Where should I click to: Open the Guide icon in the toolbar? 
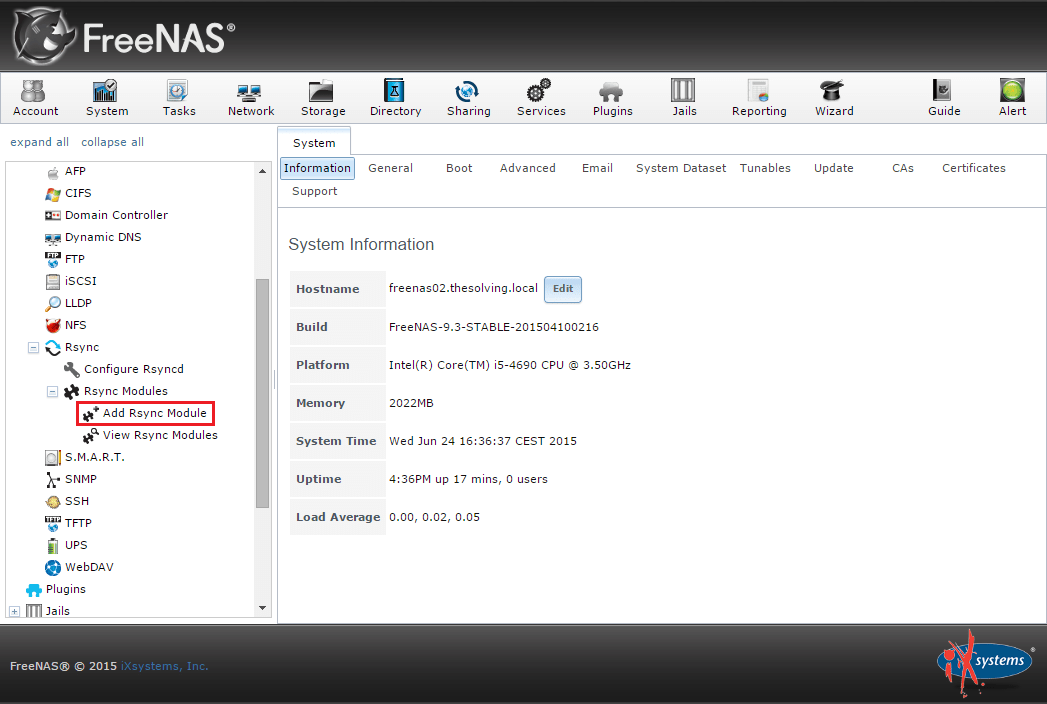943,89
